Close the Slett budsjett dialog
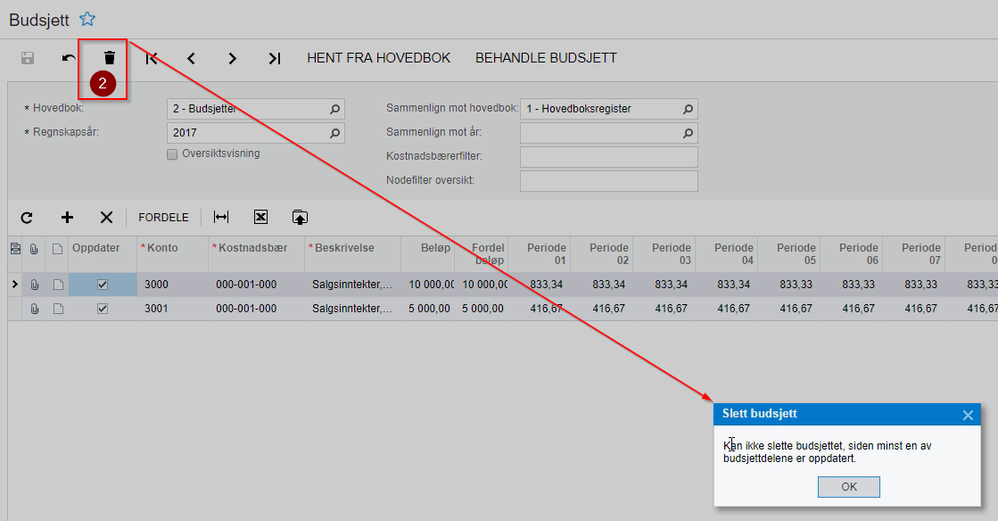Image resolution: width=998 pixels, height=521 pixels. pyautogui.click(x=968, y=415)
